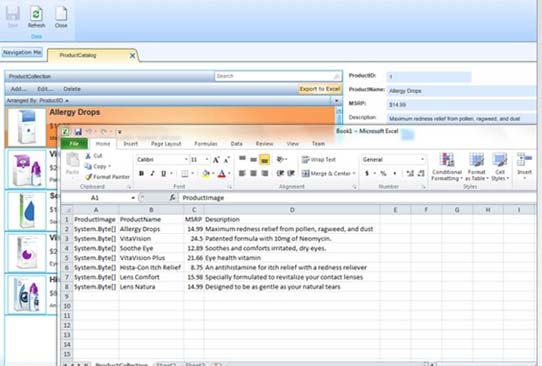
Task: Open the Calibri font name dropdown
Action: (x=186, y=160)
